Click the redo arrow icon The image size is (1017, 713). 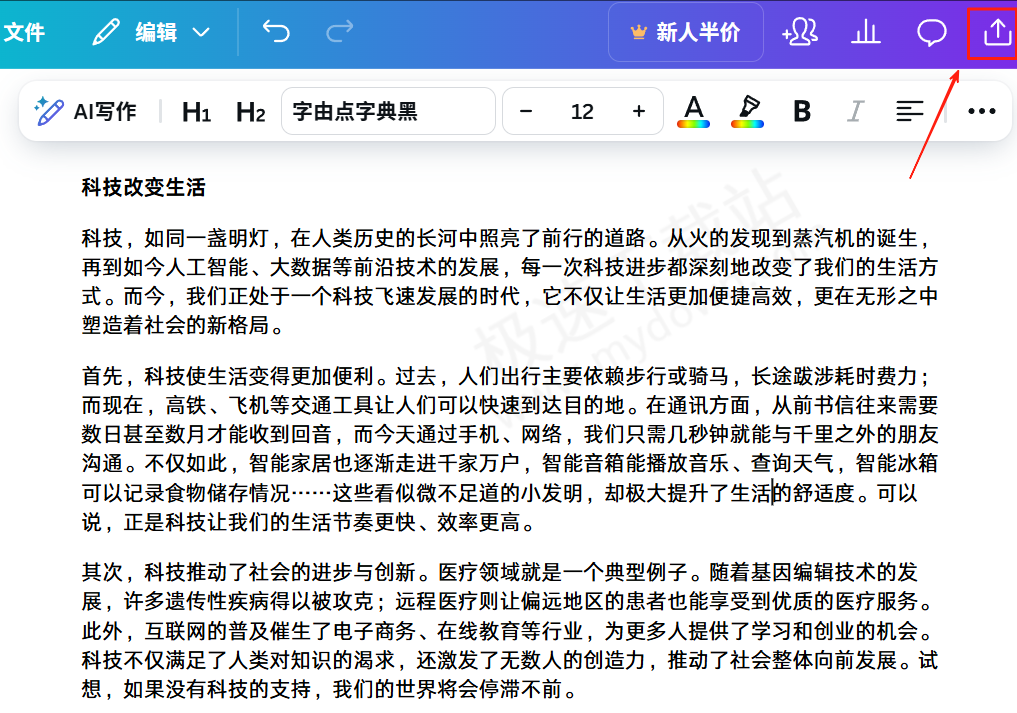339,32
